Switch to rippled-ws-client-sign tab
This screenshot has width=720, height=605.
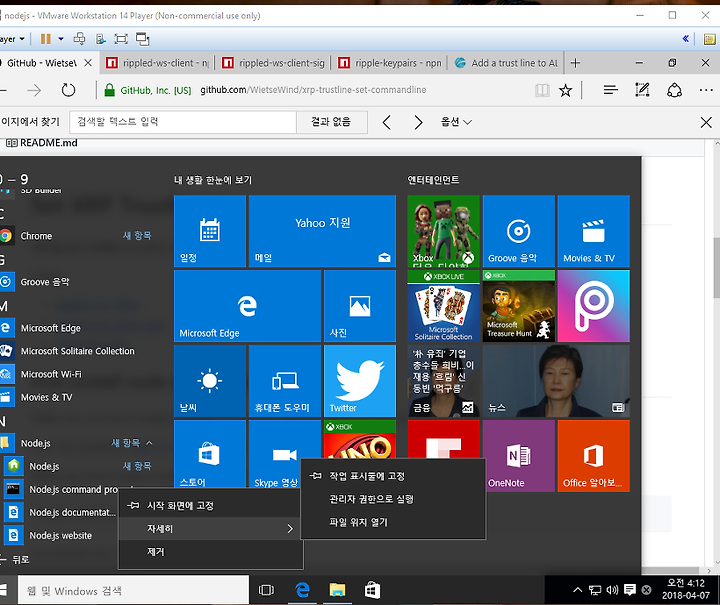[274, 63]
